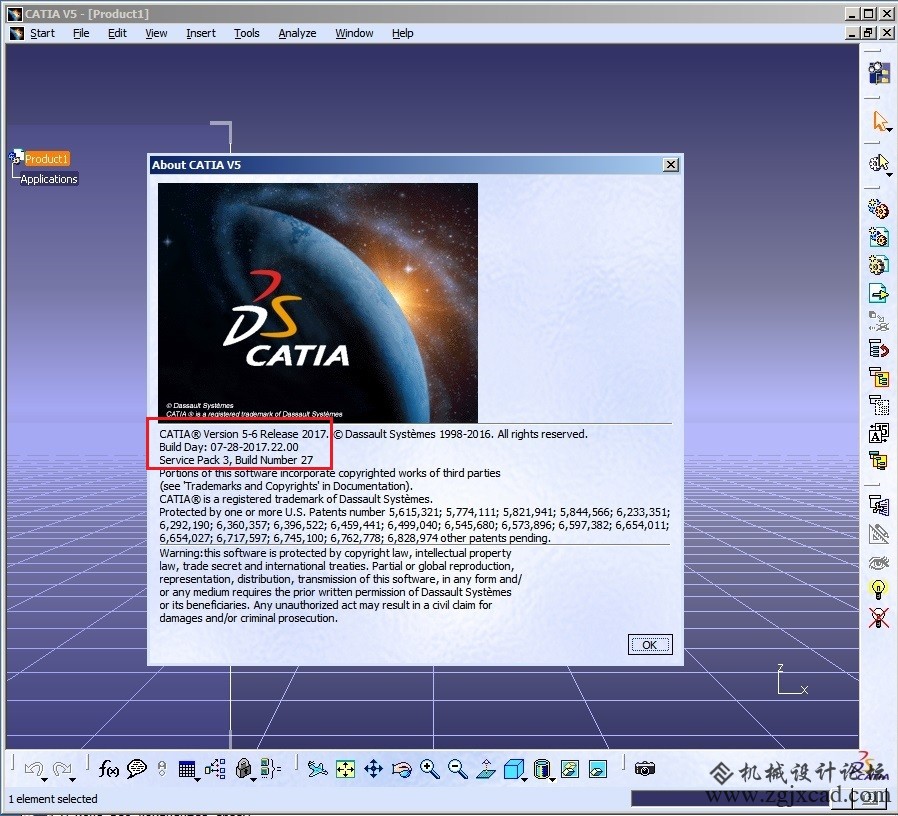Click the Replace Component icon with red arrow
The height and width of the screenshot is (816, 898).
pyautogui.click(x=879, y=349)
